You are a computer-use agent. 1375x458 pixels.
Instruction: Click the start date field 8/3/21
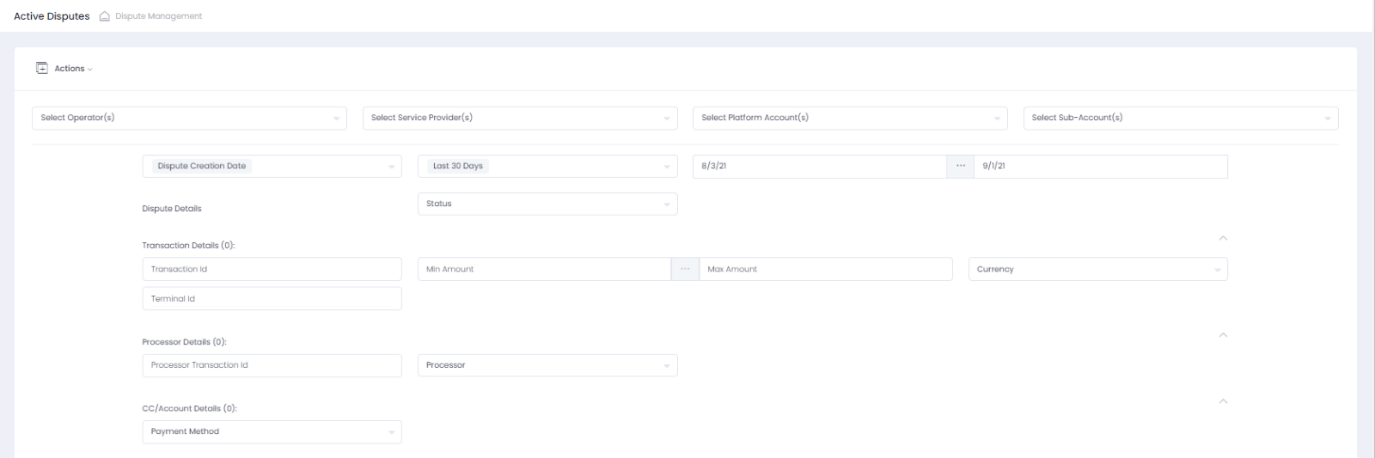818,166
